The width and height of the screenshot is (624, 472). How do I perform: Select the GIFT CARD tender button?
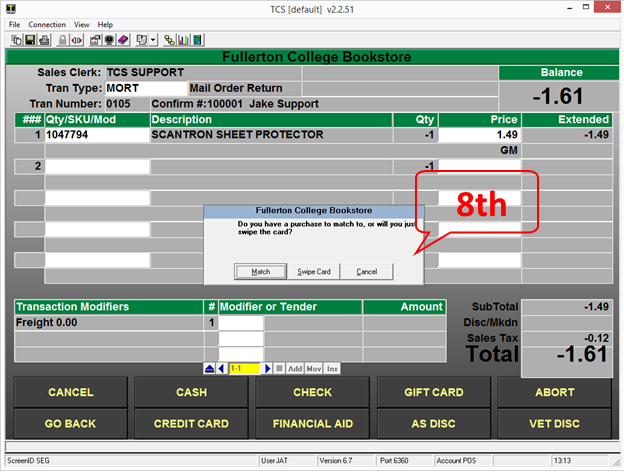click(434, 392)
